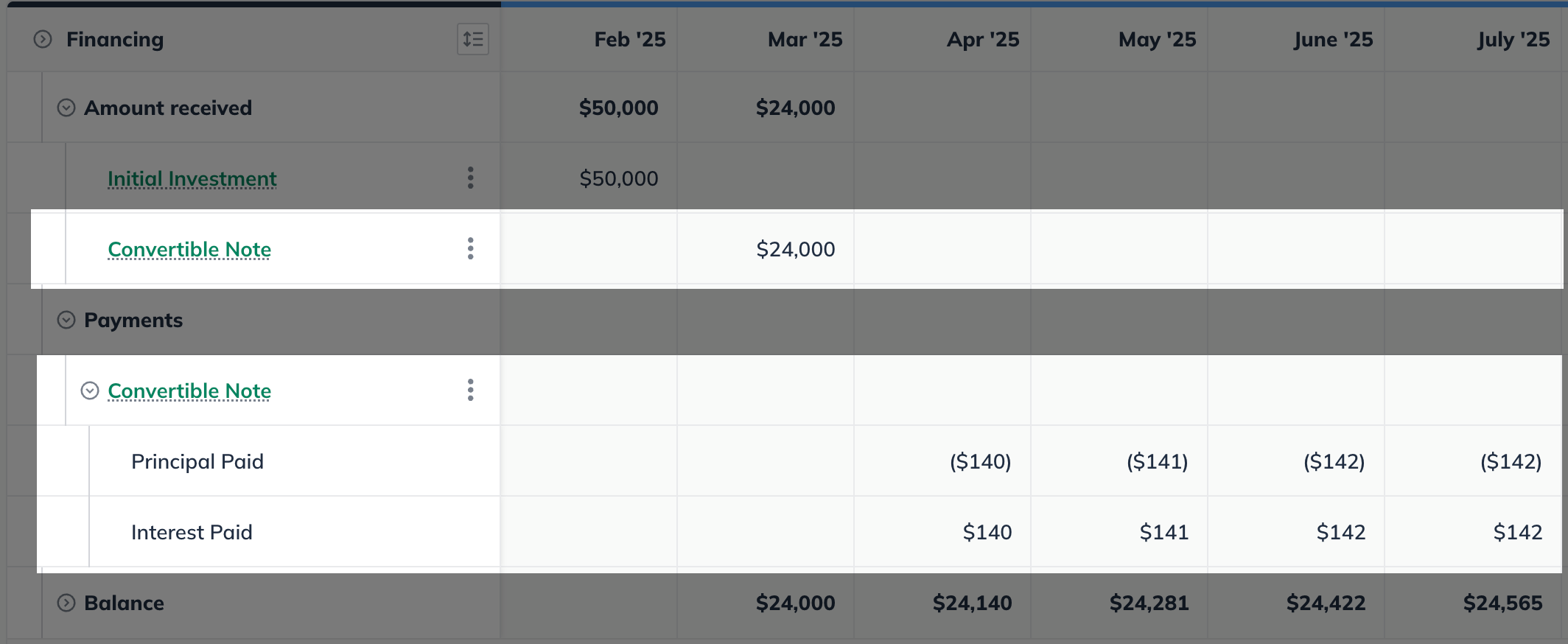Image resolution: width=1568 pixels, height=644 pixels.
Task: Open the Convertible Note kebab menu under Payments
Action: tap(469, 391)
